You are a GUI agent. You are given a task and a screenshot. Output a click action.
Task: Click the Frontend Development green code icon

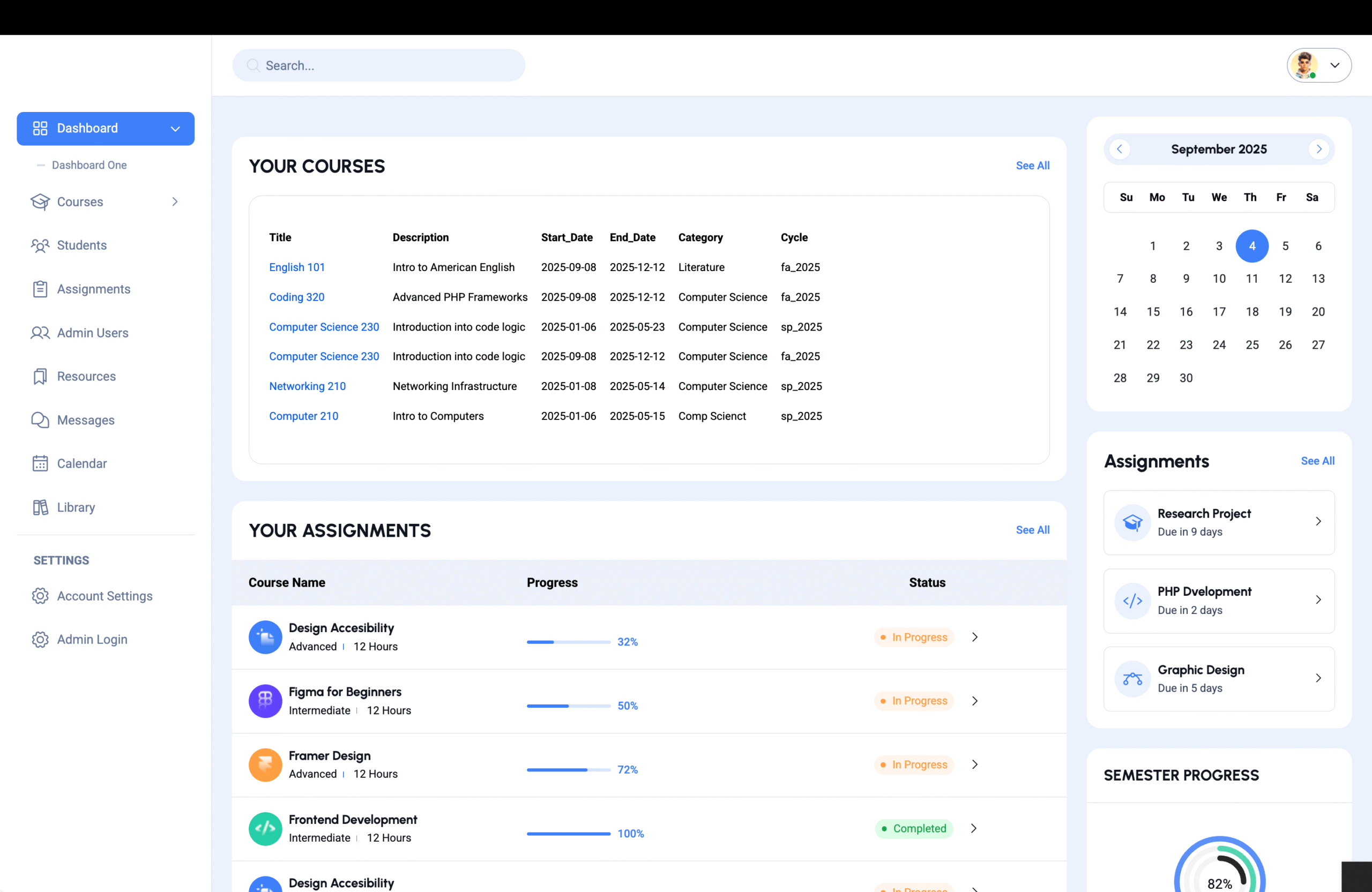(265, 829)
